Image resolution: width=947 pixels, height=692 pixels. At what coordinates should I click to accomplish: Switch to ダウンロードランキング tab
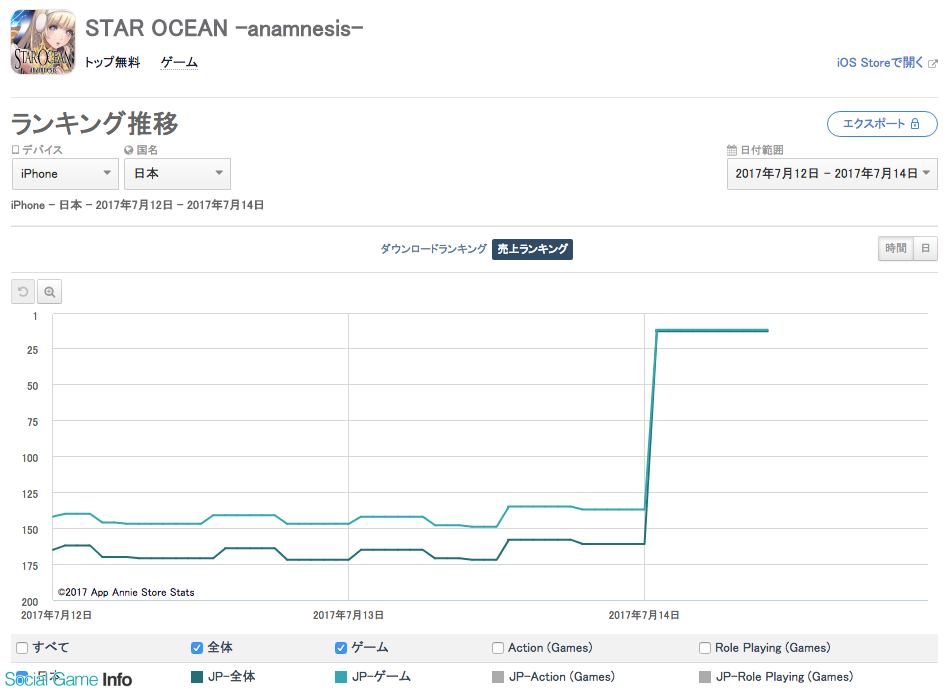click(x=433, y=249)
